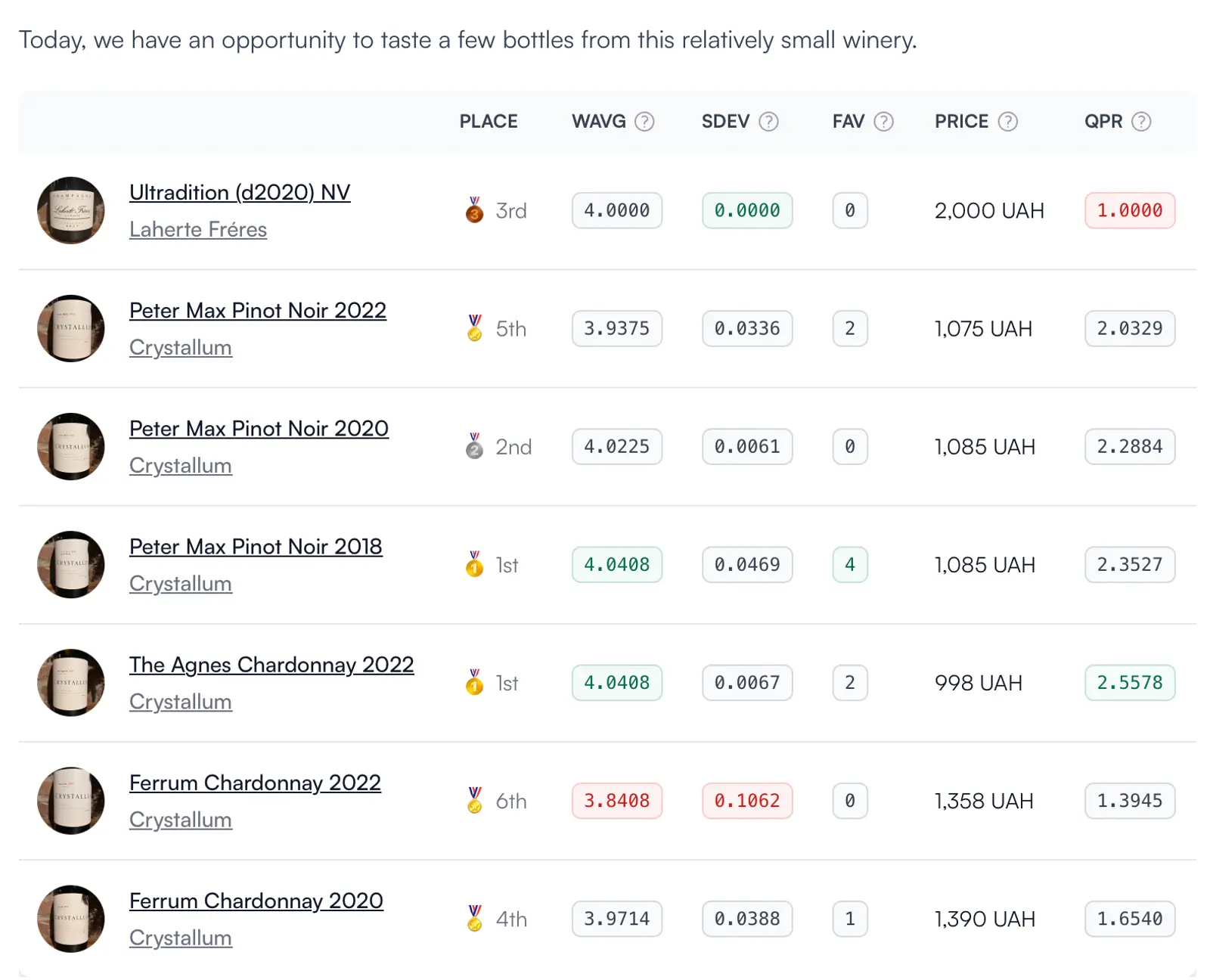Click the PLACE column header

point(489,122)
